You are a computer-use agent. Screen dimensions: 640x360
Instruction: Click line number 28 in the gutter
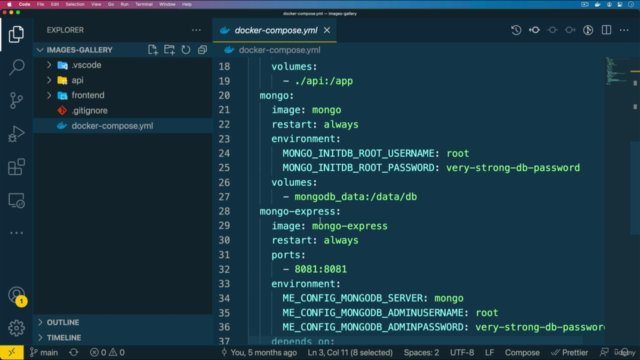point(224,211)
